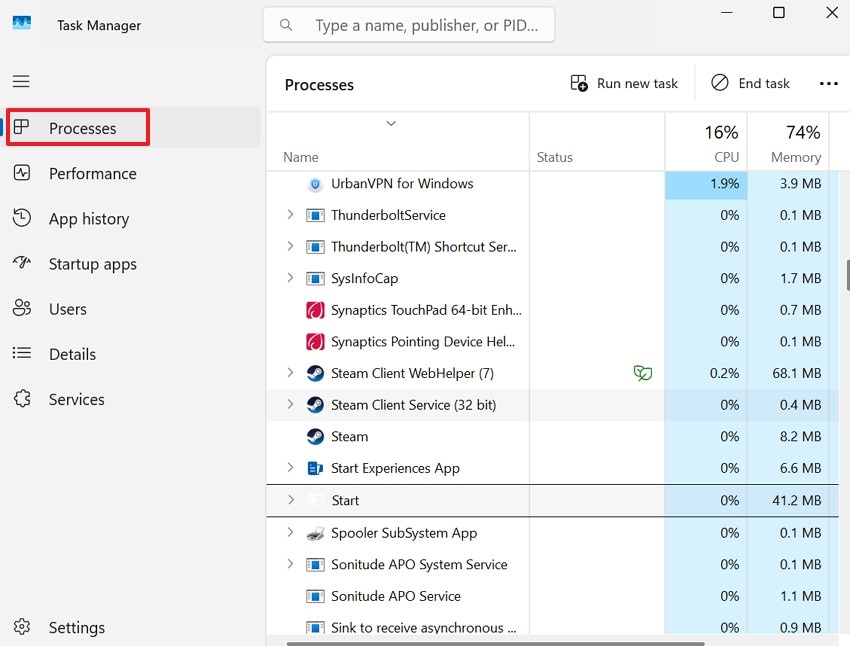
Task: Expand the Start Experiences App entry
Action: [290, 468]
